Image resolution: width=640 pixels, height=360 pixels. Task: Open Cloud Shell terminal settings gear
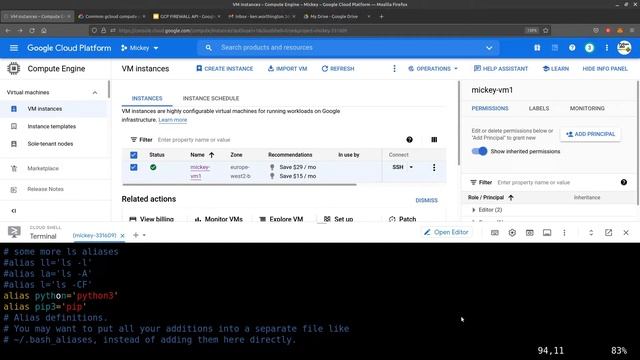pyautogui.click(x=512, y=233)
